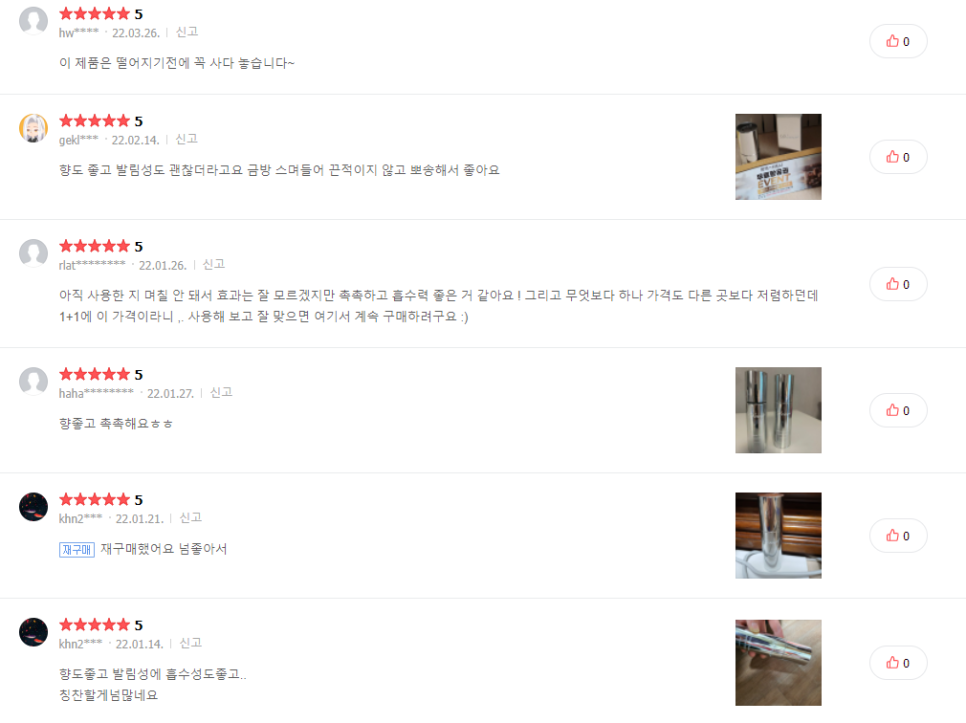
Task: Click 신고 on khn2*** 22.01.21 review
Action: pyautogui.click(x=190, y=518)
